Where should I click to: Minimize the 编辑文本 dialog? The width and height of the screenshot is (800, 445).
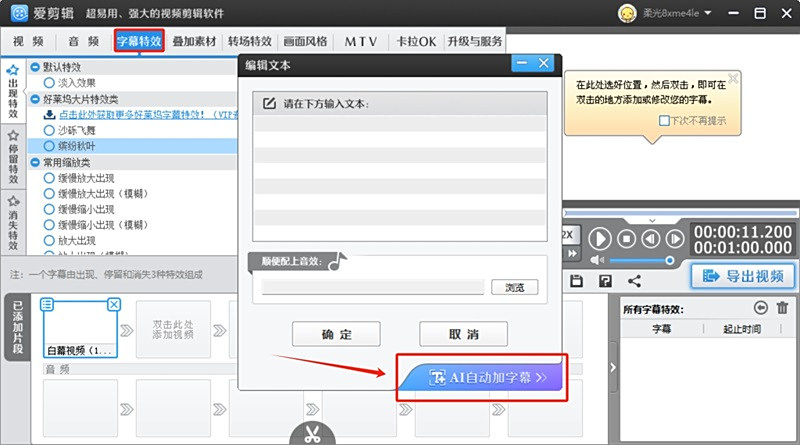(522, 63)
